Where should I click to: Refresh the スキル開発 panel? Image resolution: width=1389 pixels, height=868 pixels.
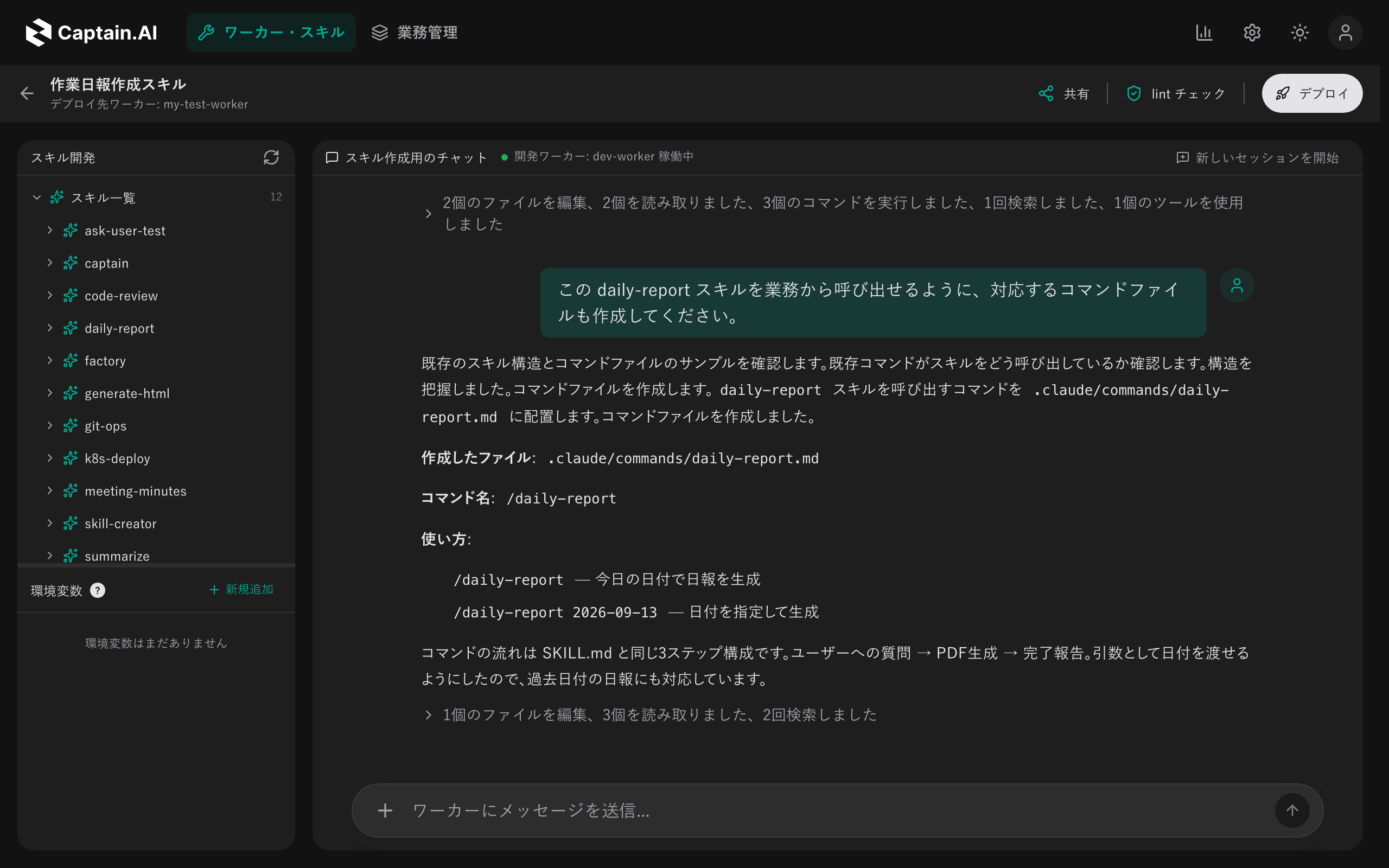point(271,157)
